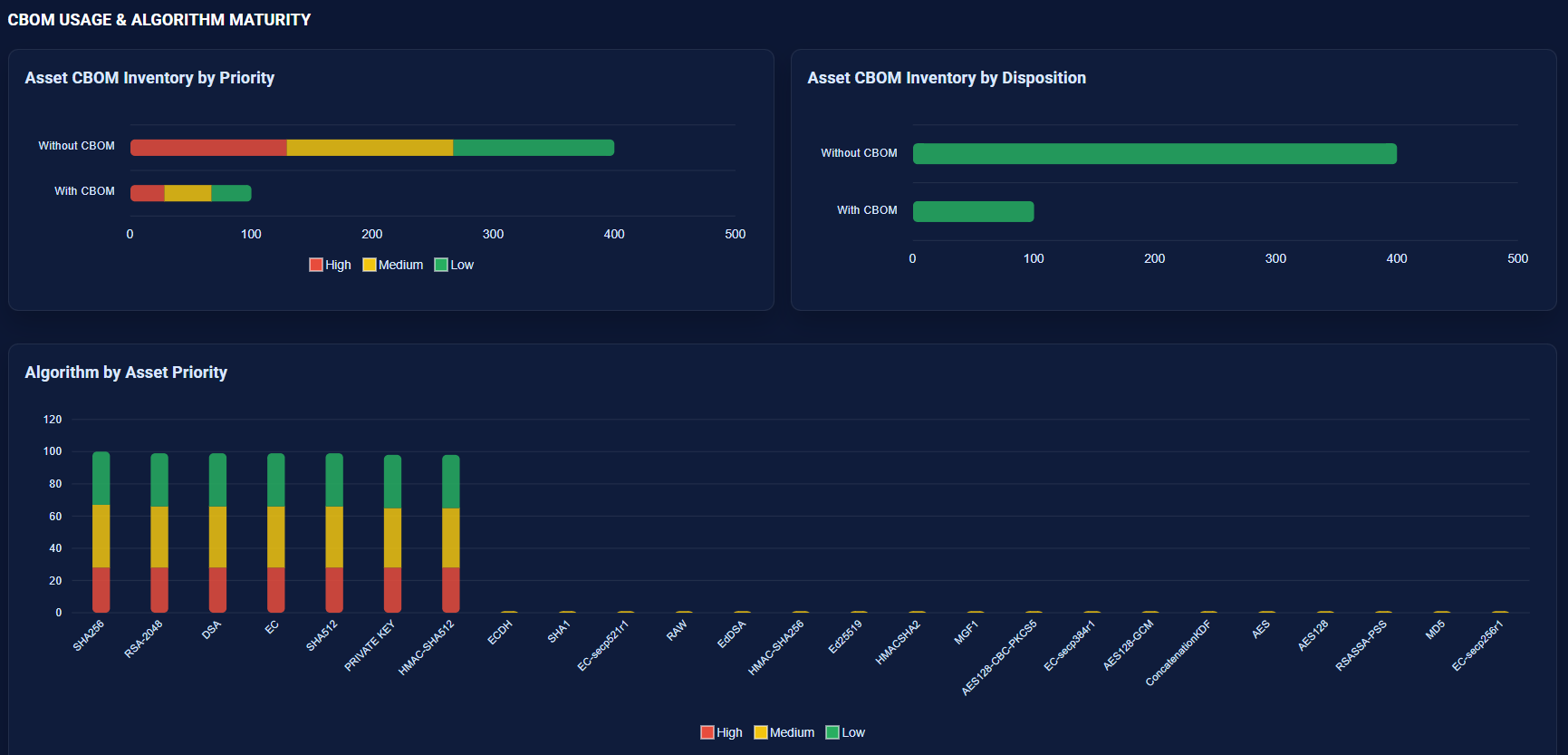Click yellow Medium segment of Without CBOM priority bar
Screen dimensions: 1568x755
coord(370,148)
